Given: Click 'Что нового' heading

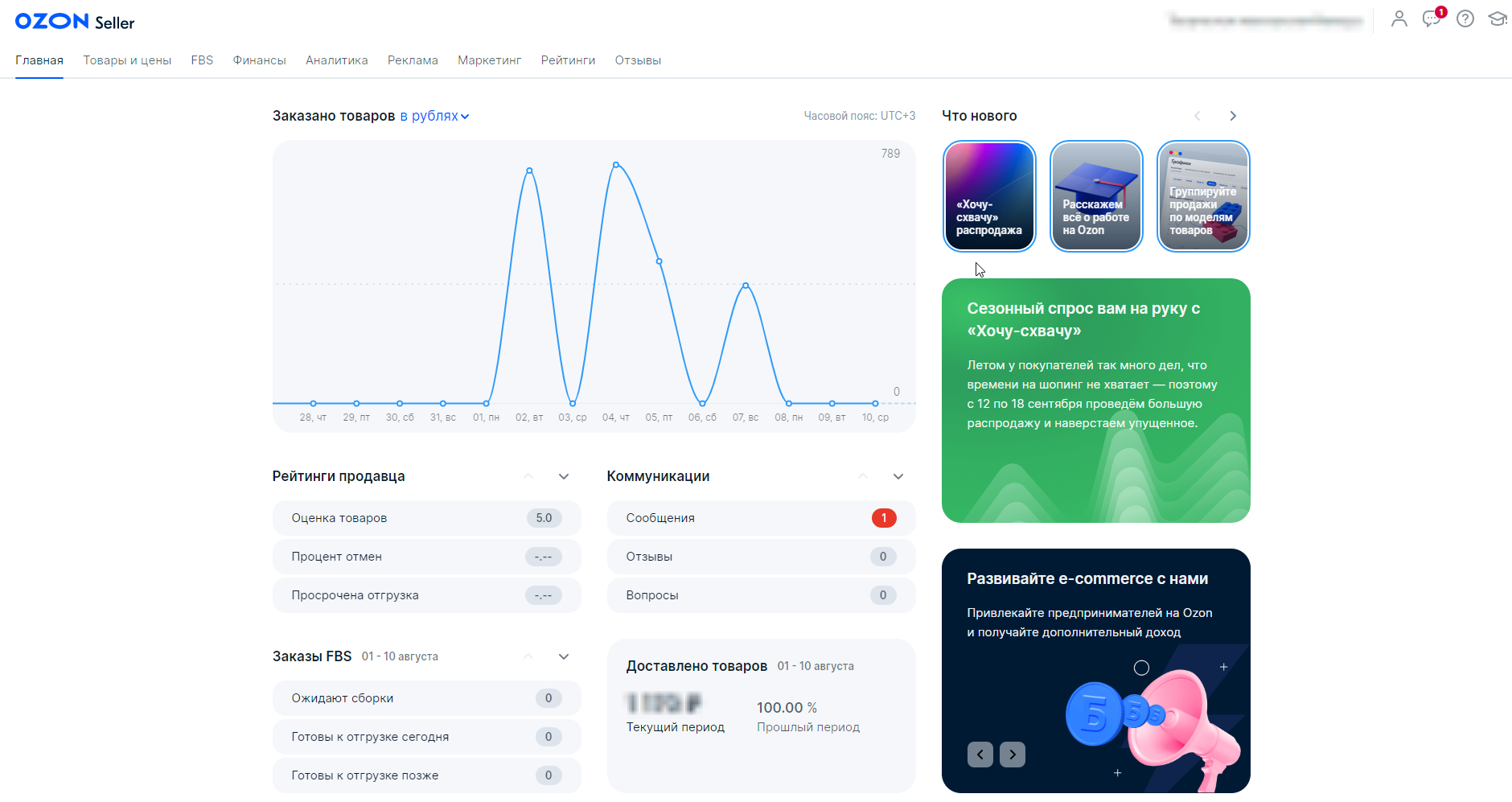Looking at the screenshot, I should pyautogui.click(x=980, y=116).
